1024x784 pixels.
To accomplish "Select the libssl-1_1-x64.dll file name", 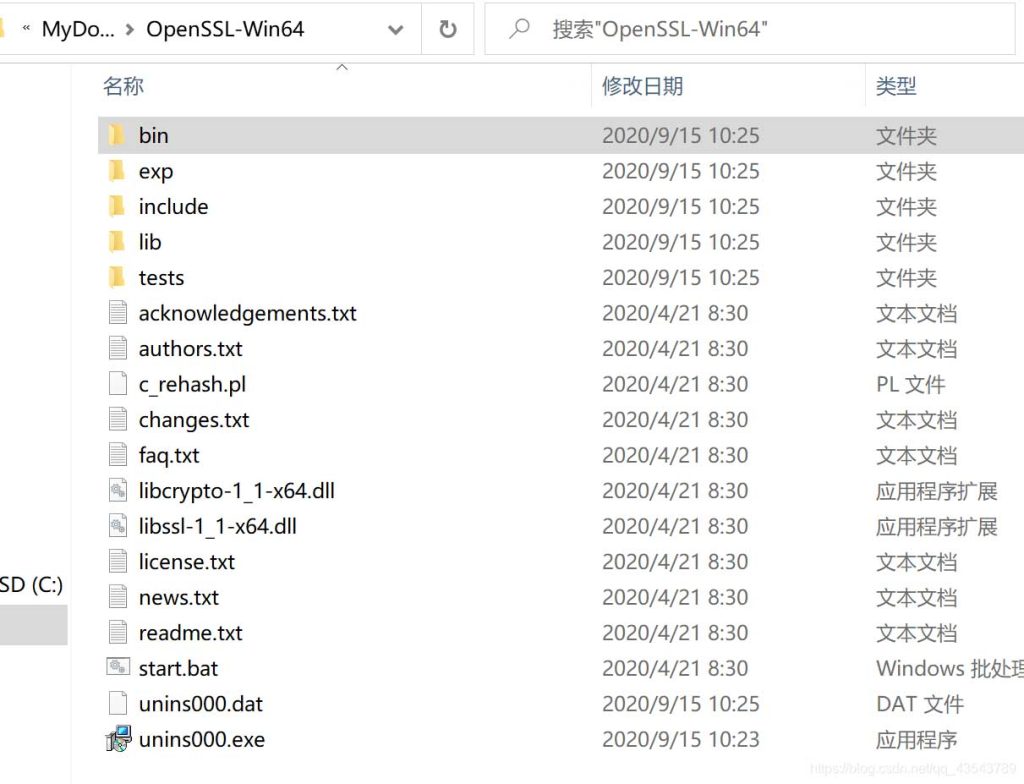I will point(217,526).
